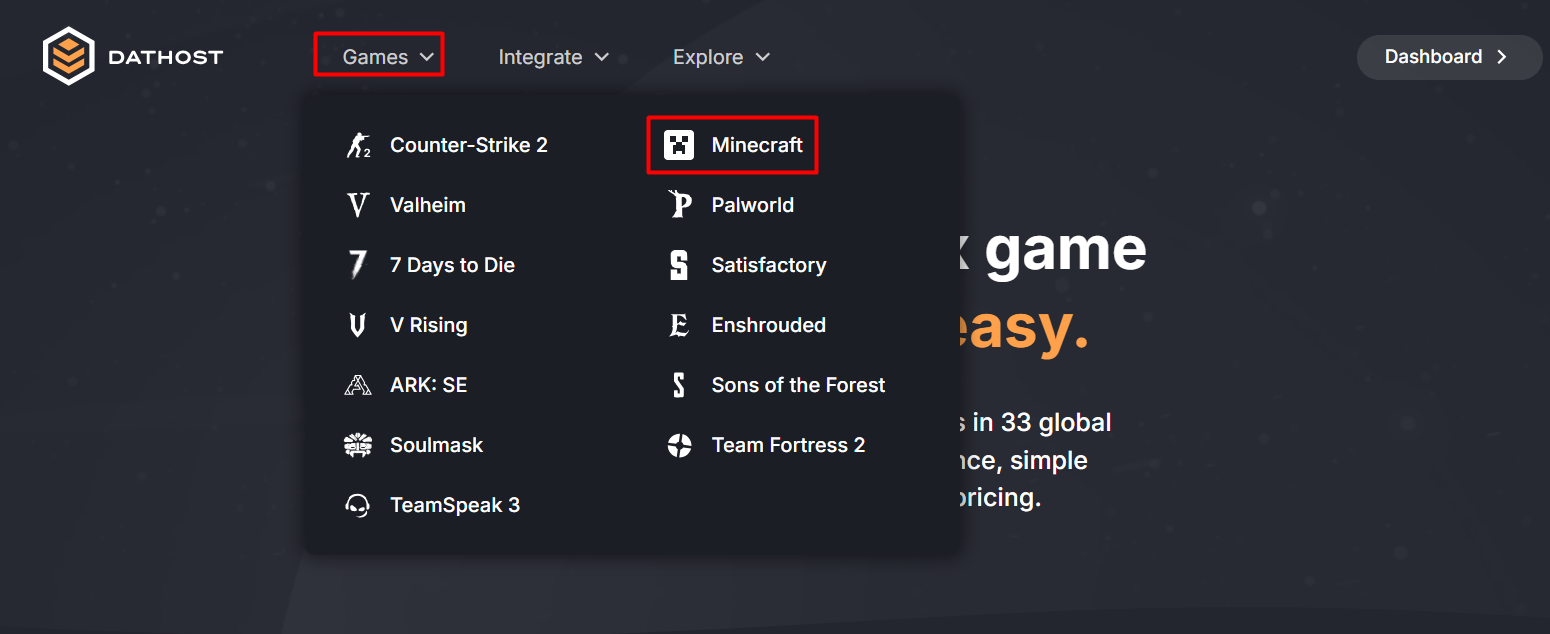Image resolution: width=1550 pixels, height=634 pixels.
Task: Click the Satisfactory S icon
Action: 679,265
